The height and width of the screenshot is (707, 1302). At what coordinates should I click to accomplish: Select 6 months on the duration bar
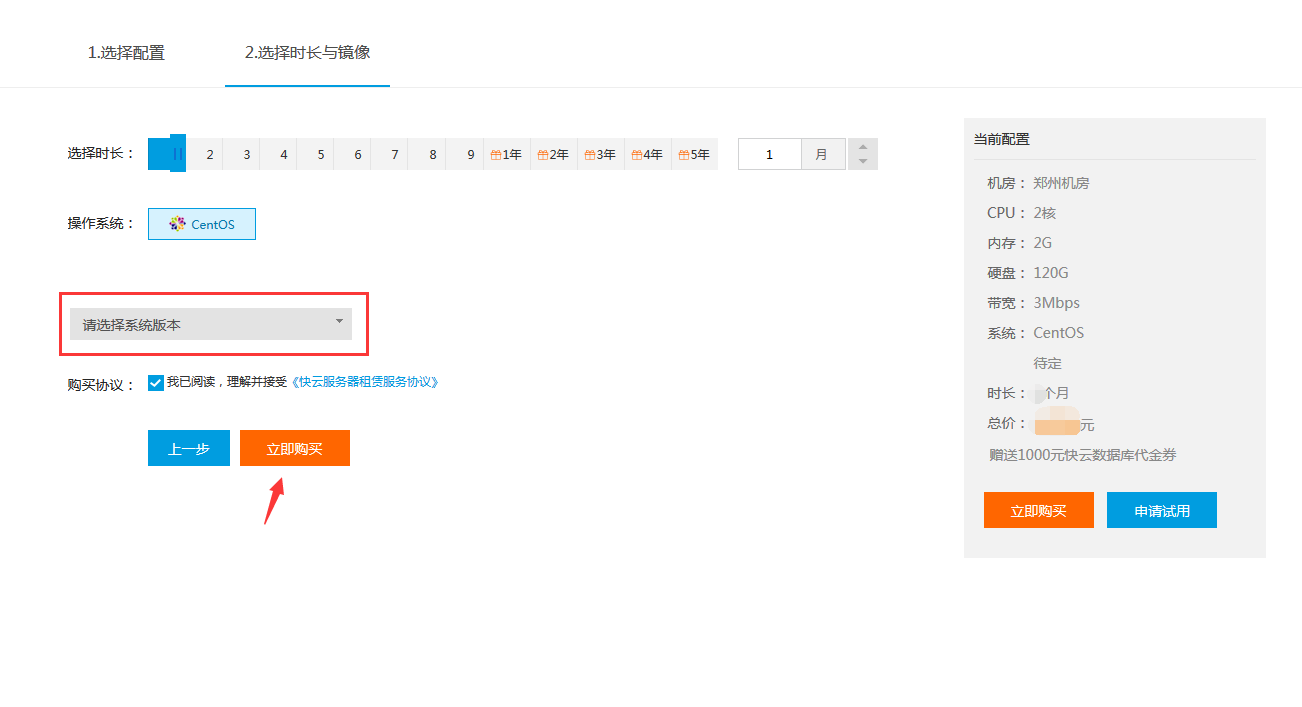click(x=357, y=155)
